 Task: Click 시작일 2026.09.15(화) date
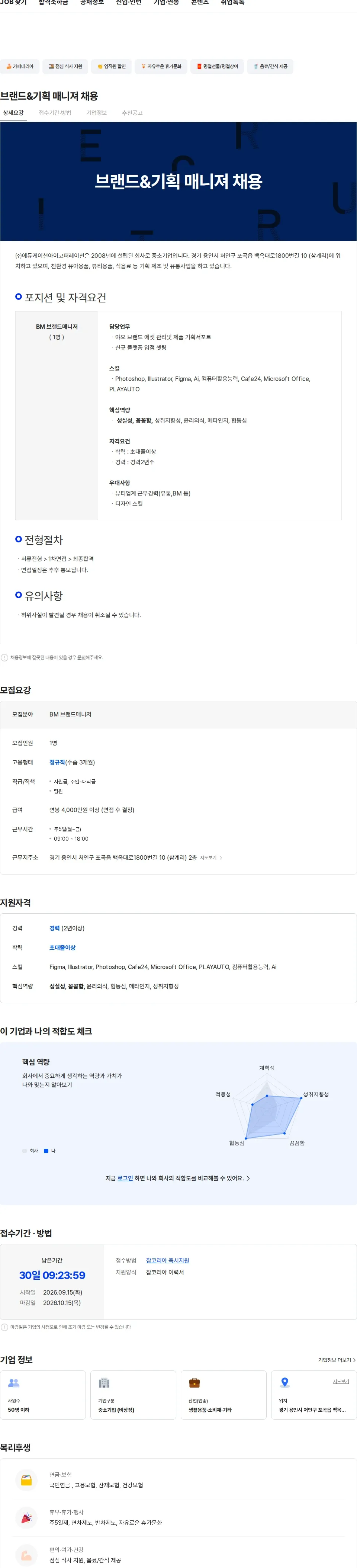[62, 1292]
